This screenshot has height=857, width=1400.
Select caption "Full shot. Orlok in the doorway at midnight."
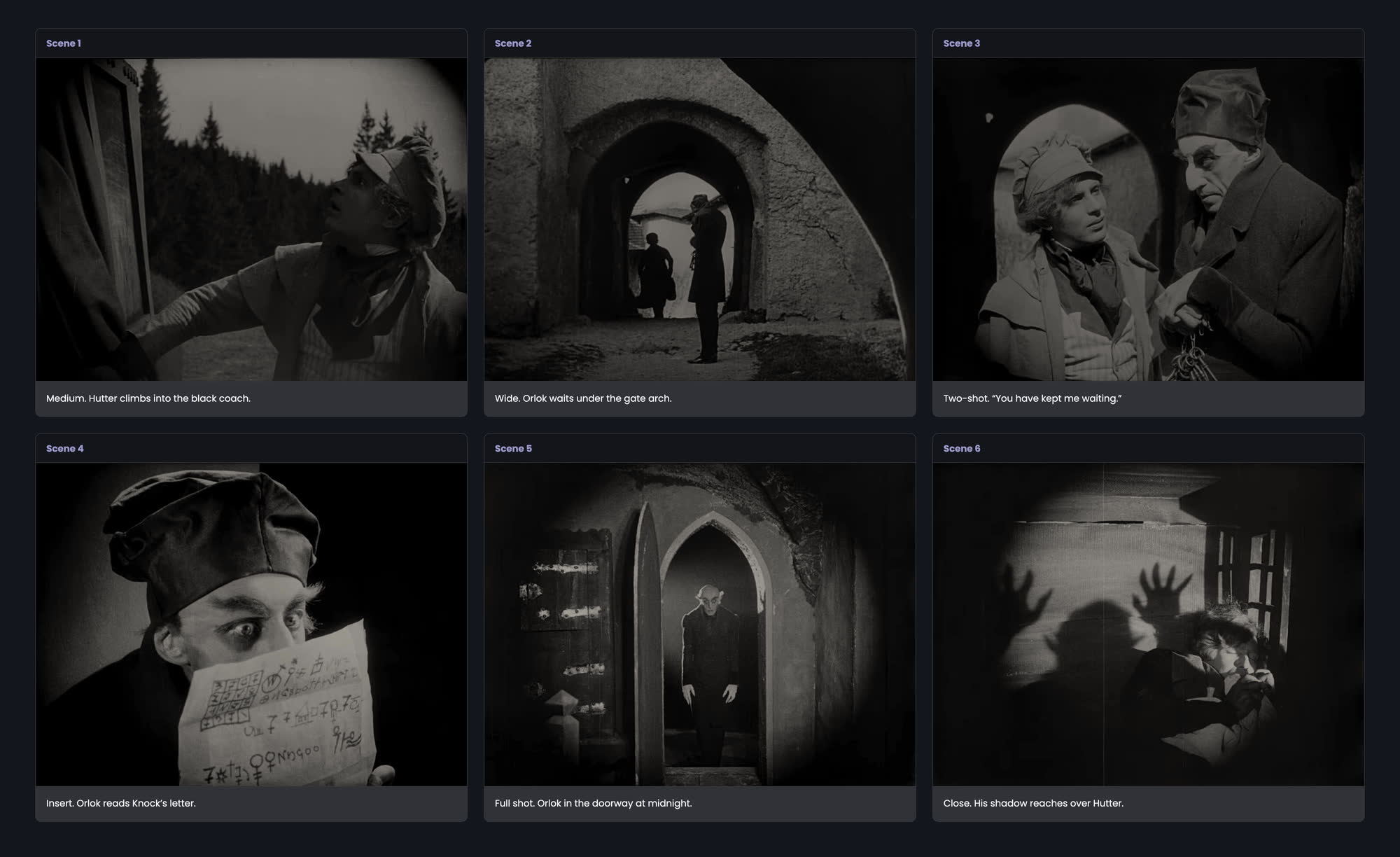tap(594, 803)
